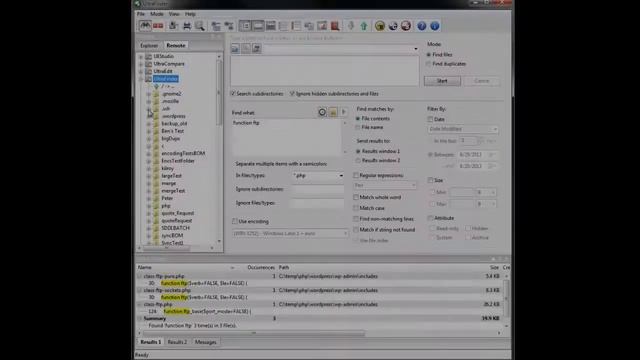Select the Find duplicates mode radio
Screen dimensions: 640x360
click(429, 64)
